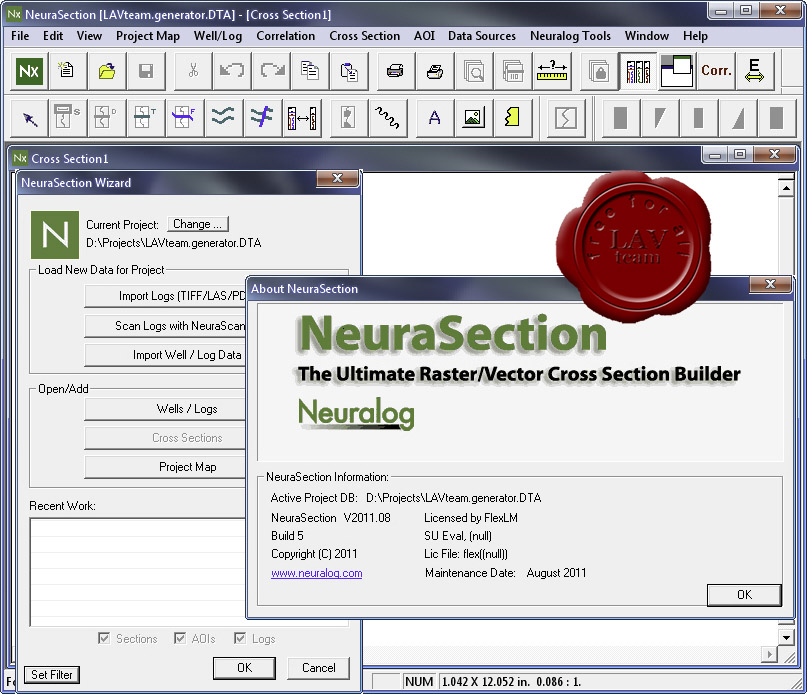Open the Data Sources menu
The image size is (807, 694).
click(482, 36)
